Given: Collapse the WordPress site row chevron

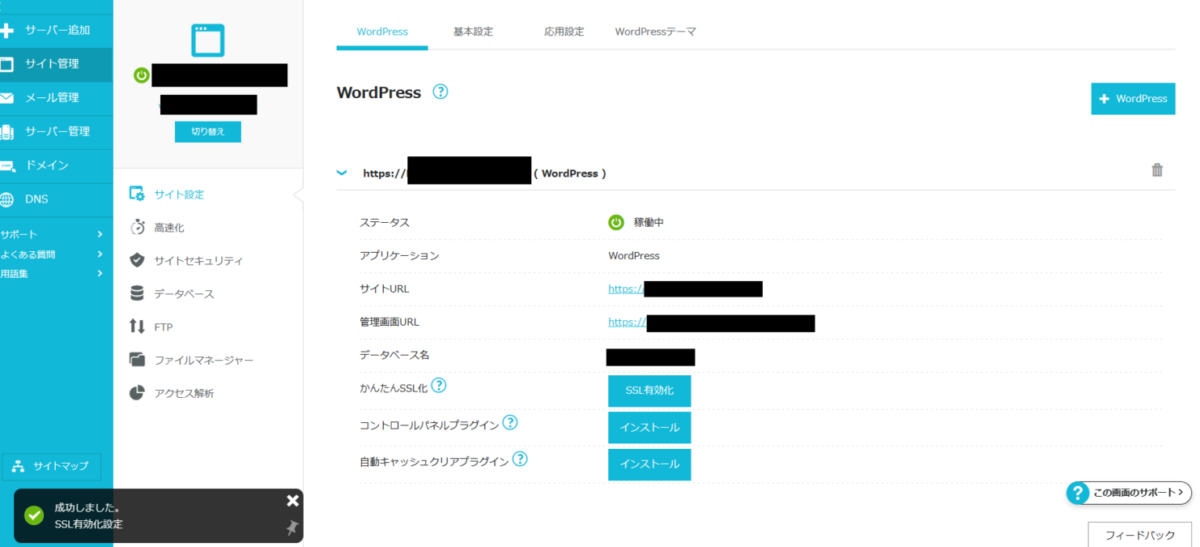Looking at the screenshot, I should coord(342,173).
